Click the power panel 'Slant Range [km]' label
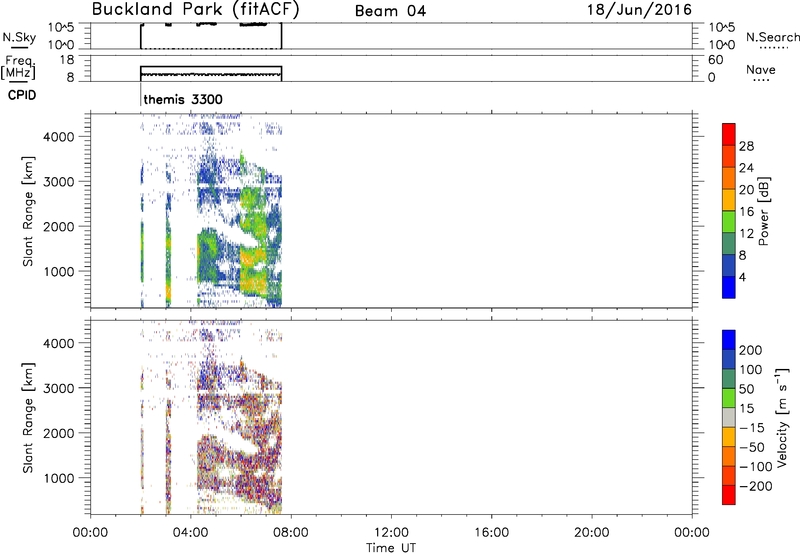This screenshot has height=554, width=800. pyautogui.click(x=28, y=211)
